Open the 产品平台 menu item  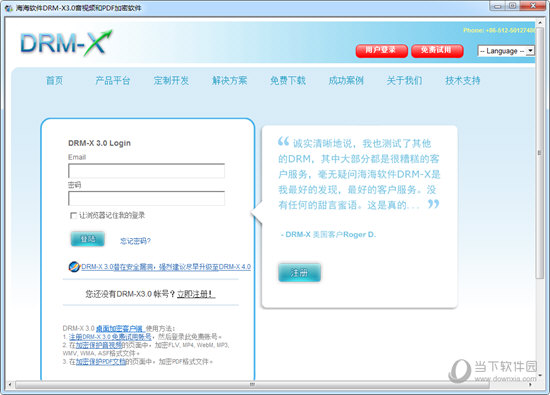113,81
